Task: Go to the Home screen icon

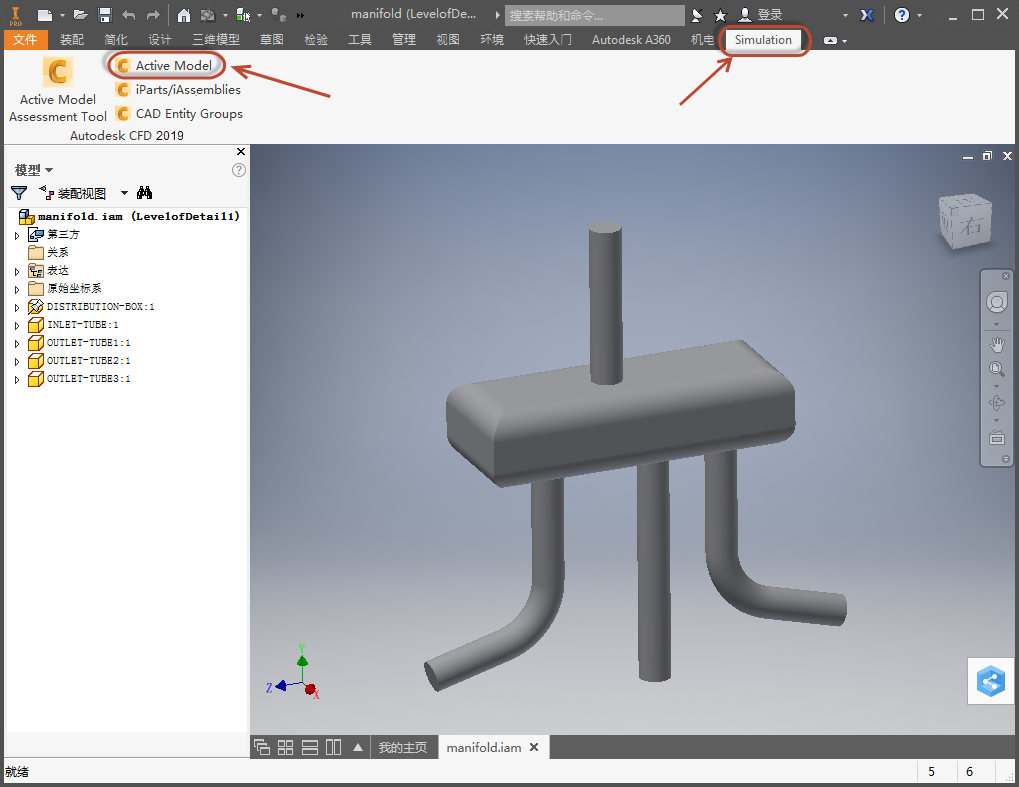Action: [x=184, y=15]
